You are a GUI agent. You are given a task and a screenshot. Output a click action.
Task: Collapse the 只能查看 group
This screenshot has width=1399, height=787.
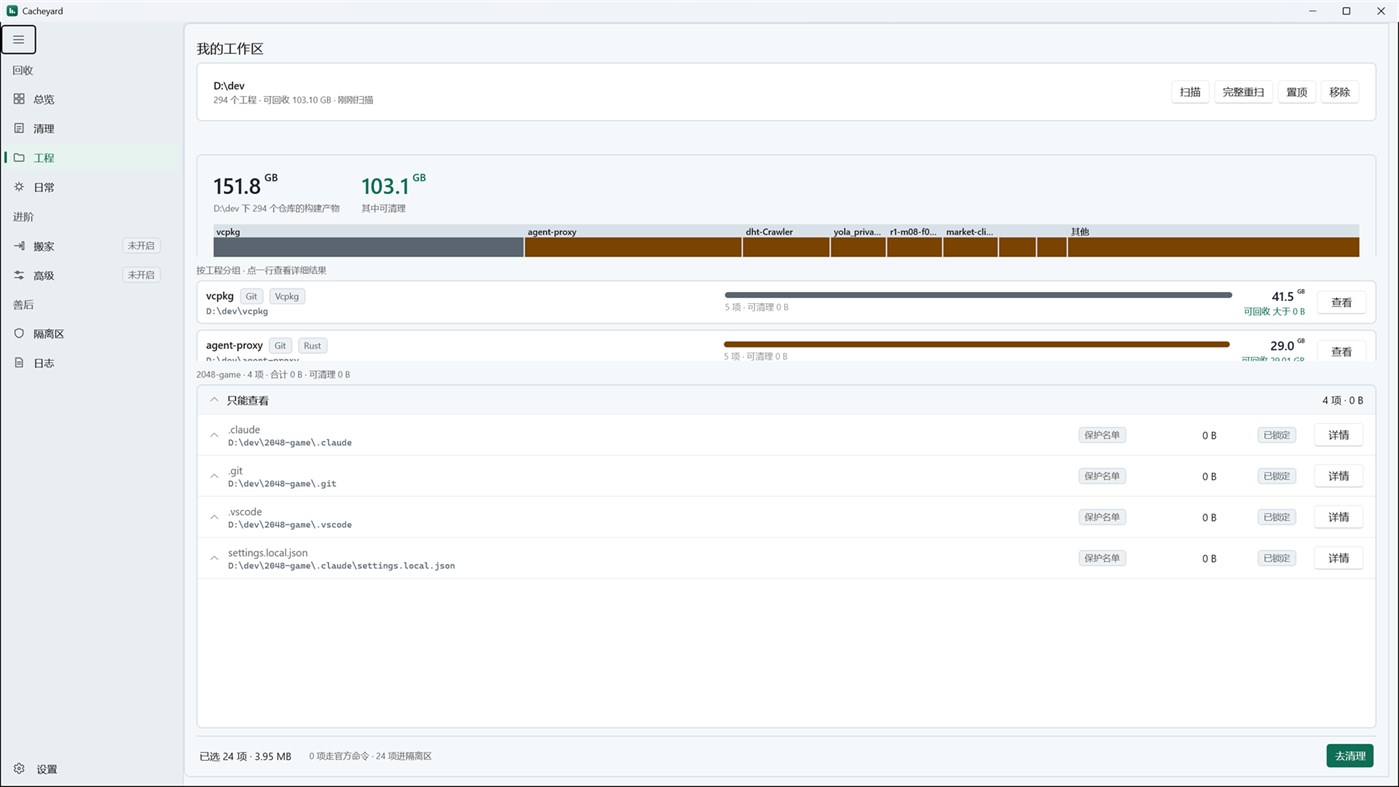(x=214, y=400)
